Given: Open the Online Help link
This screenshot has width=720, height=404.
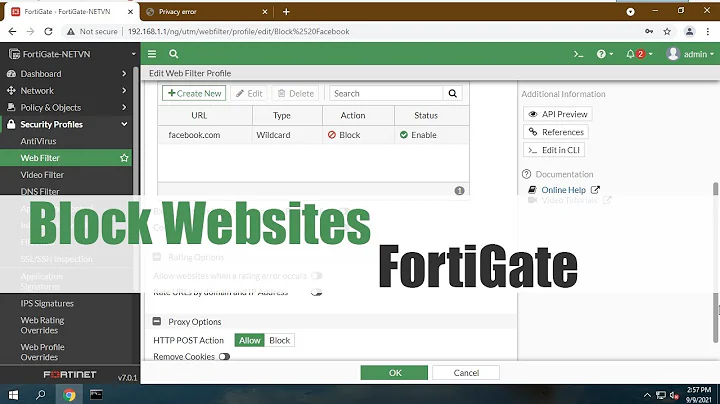Looking at the screenshot, I should pyautogui.click(x=563, y=190).
